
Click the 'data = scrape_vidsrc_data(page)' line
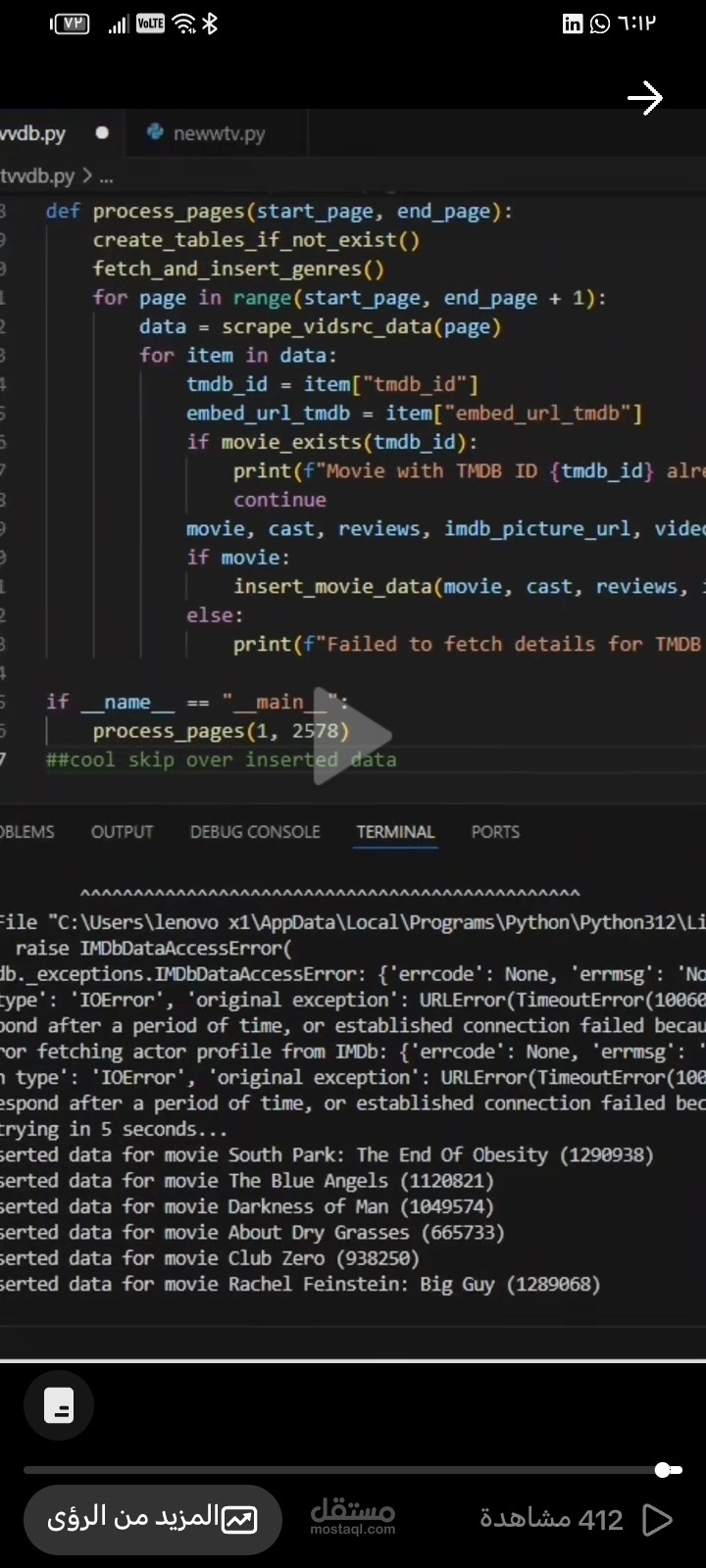(320, 326)
